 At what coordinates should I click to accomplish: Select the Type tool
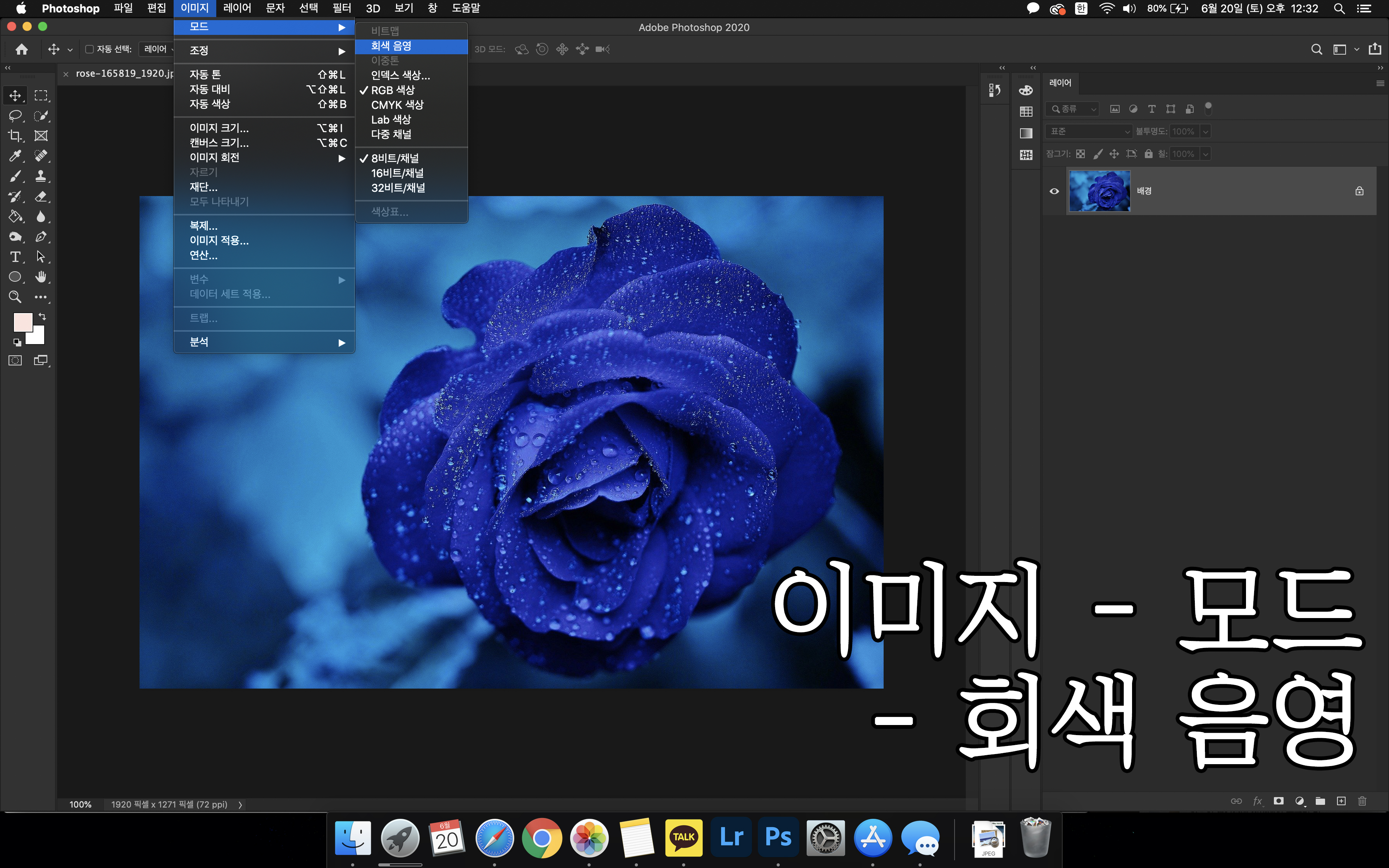click(x=15, y=257)
